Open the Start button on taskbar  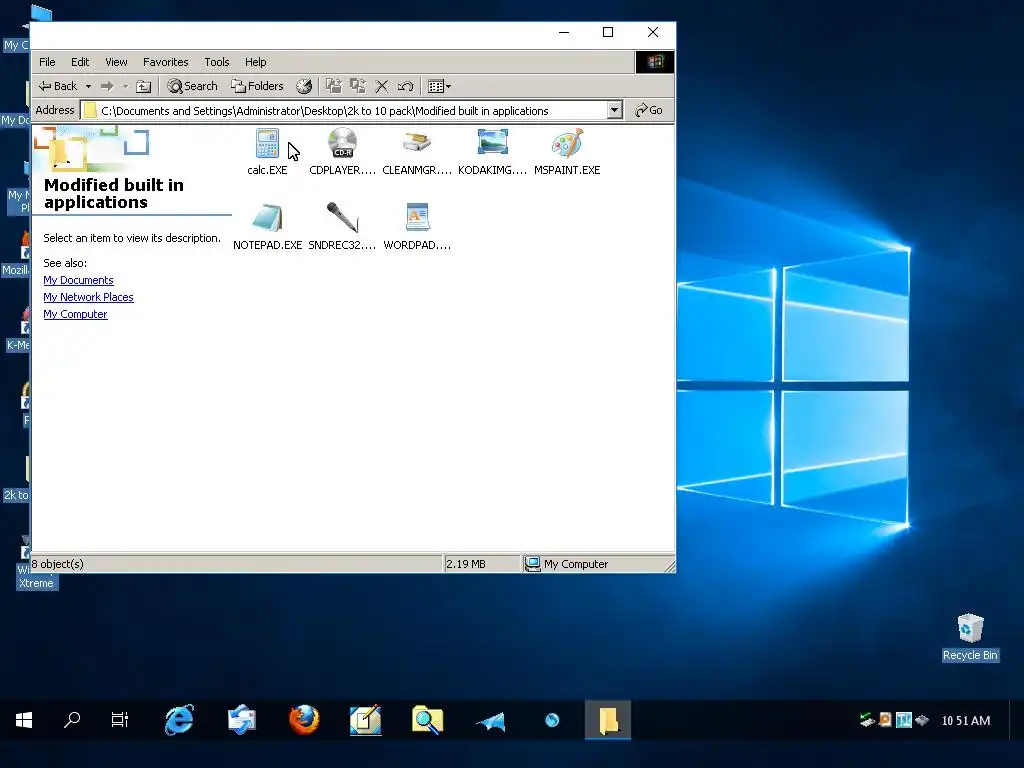[24, 720]
